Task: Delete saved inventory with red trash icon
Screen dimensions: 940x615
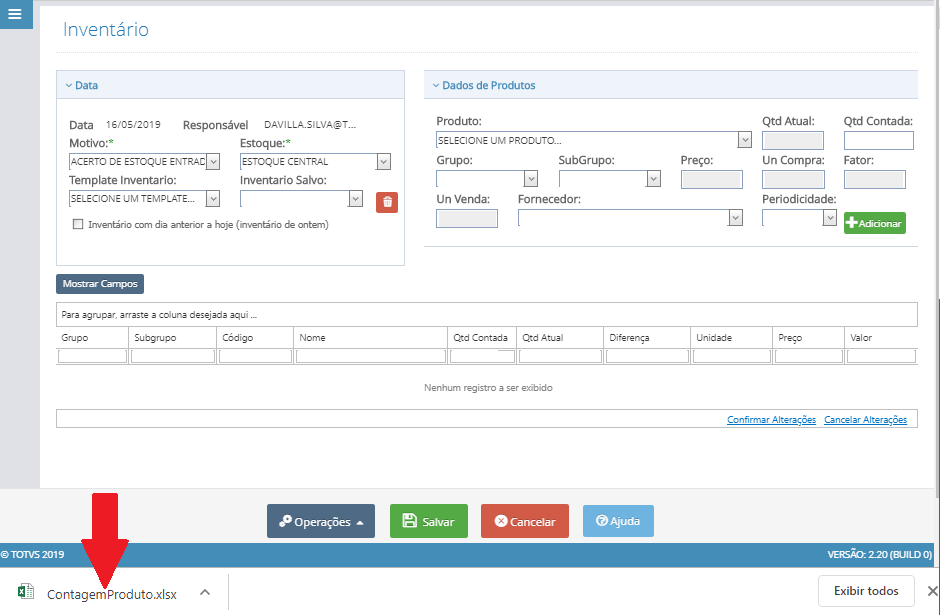Action: click(x=387, y=202)
